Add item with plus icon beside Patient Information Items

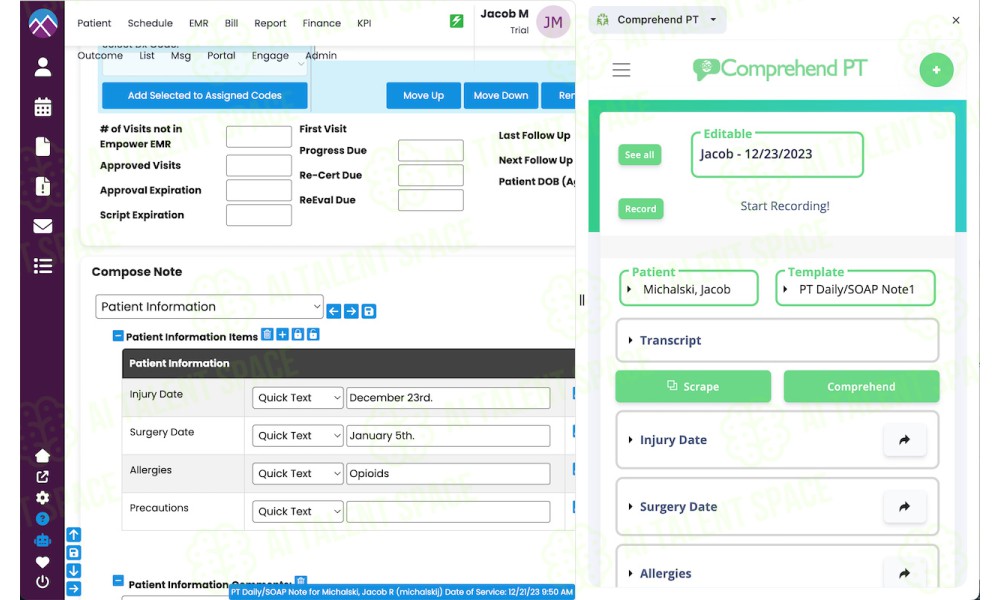point(283,334)
